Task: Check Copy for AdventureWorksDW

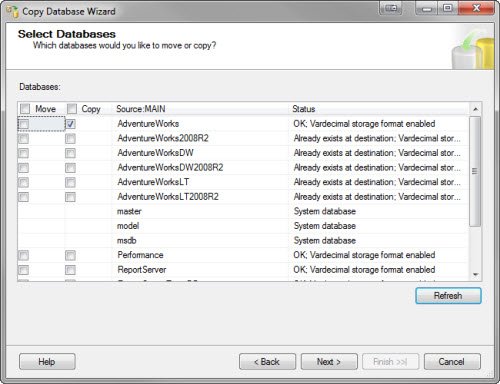Action: click(x=70, y=153)
